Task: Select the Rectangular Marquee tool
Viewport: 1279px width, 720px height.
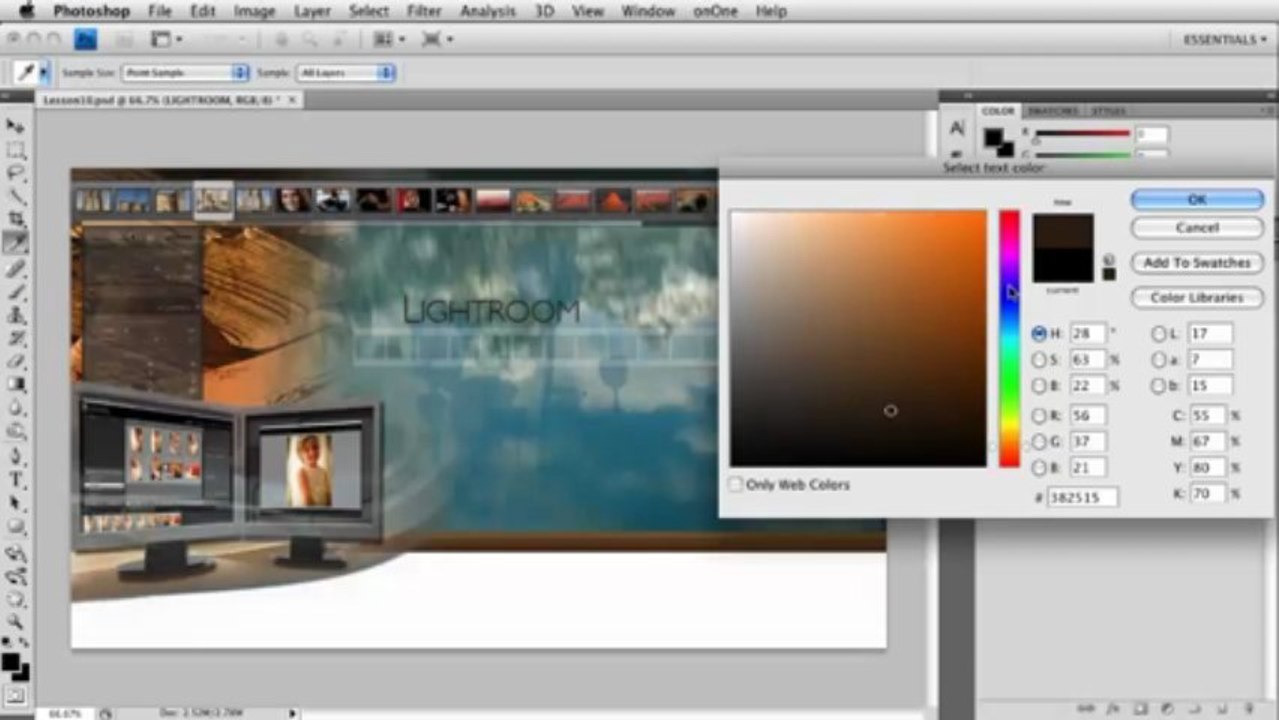Action: tap(15, 150)
